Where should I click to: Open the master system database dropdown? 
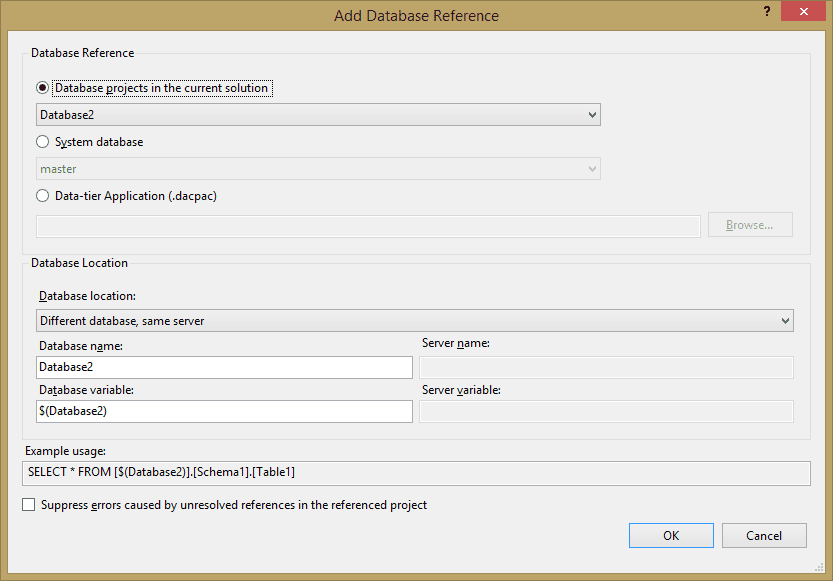[590, 168]
